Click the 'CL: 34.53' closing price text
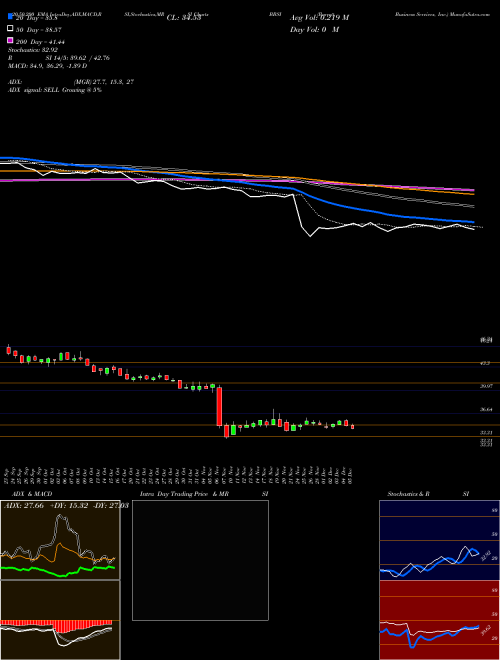Screen dimensions: 500x660 coord(184,18)
